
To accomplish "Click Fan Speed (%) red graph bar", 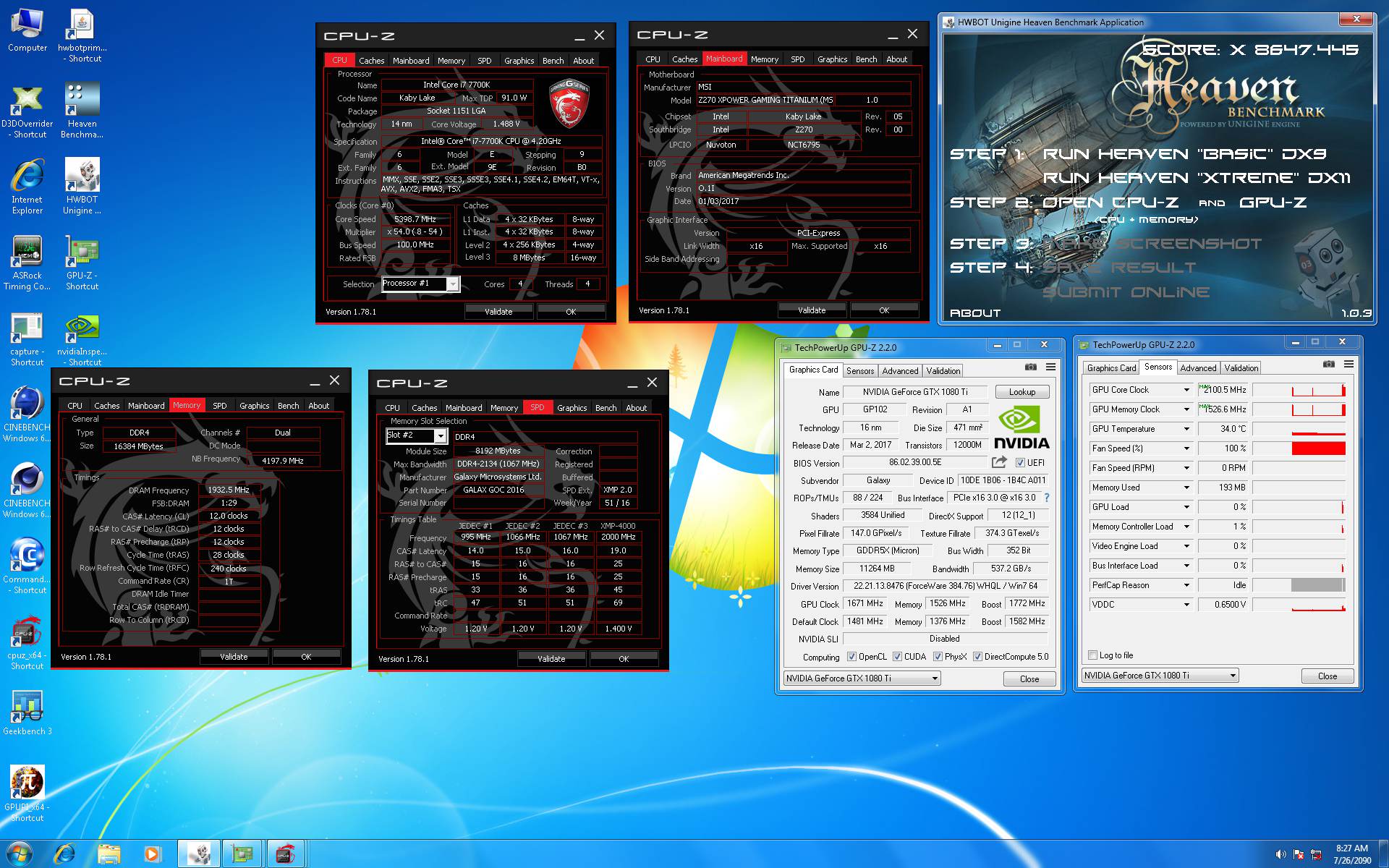I will [1318, 448].
